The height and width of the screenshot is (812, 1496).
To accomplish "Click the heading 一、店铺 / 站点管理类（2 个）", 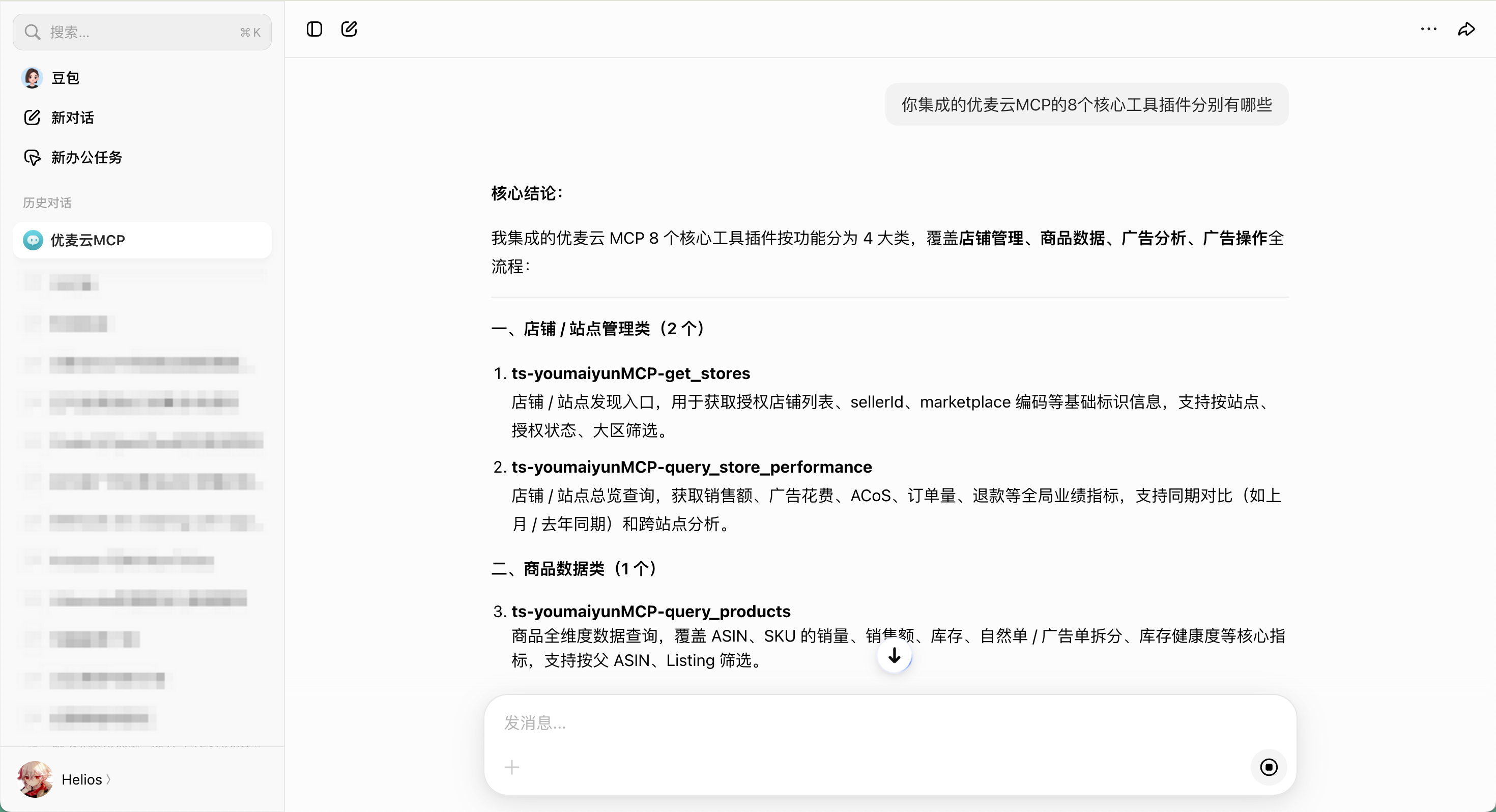I will [x=597, y=329].
